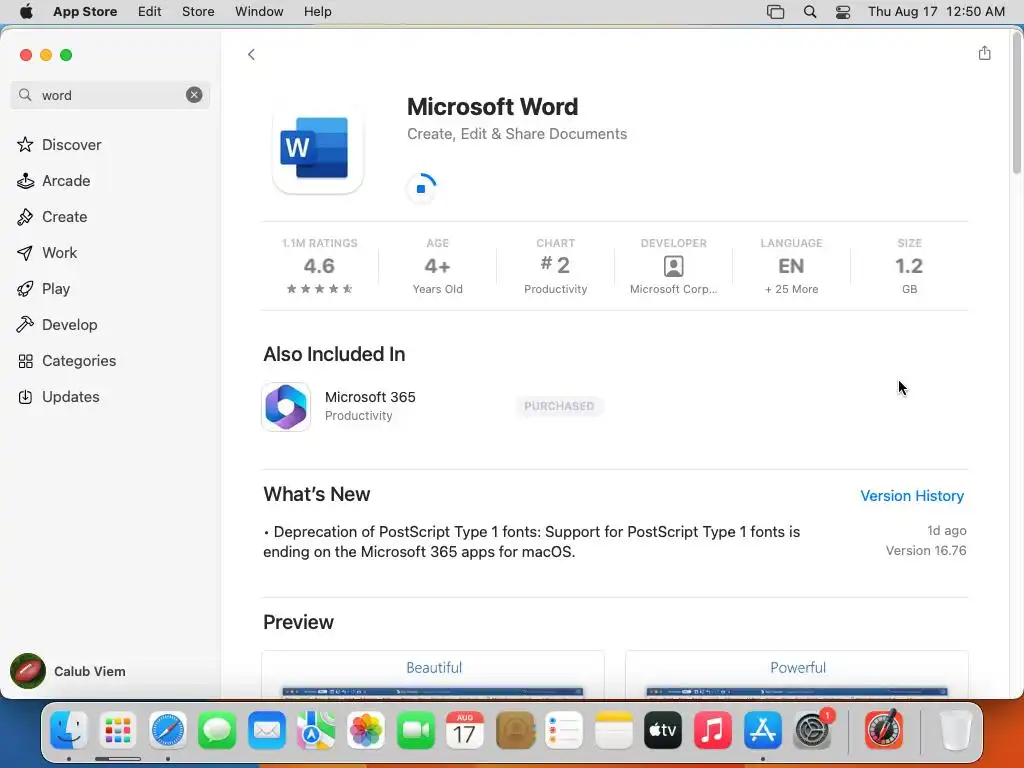
Task: Open the Store menu
Action: click(198, 11)
